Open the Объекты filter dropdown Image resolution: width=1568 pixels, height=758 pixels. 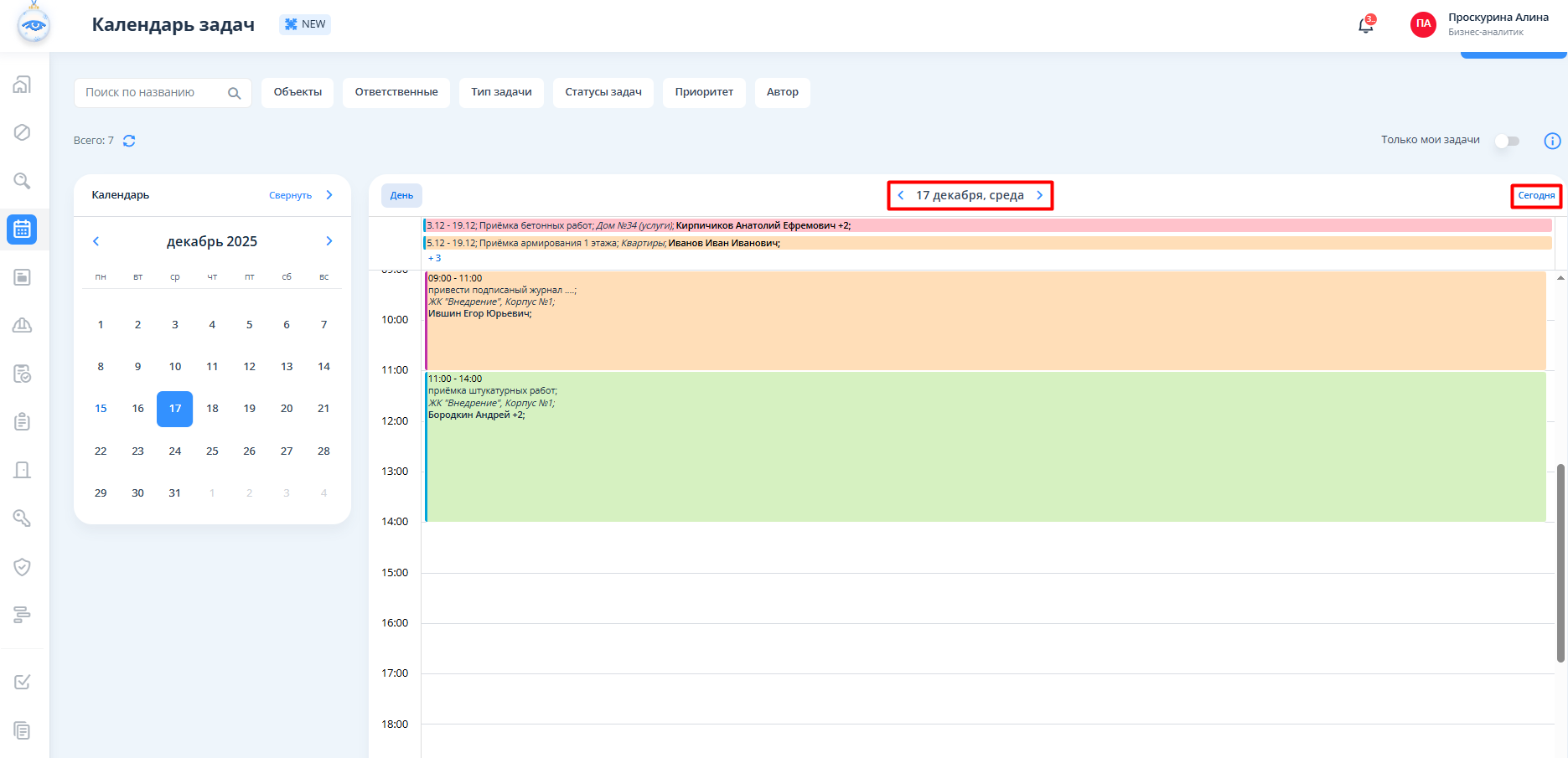pos(298,92)
